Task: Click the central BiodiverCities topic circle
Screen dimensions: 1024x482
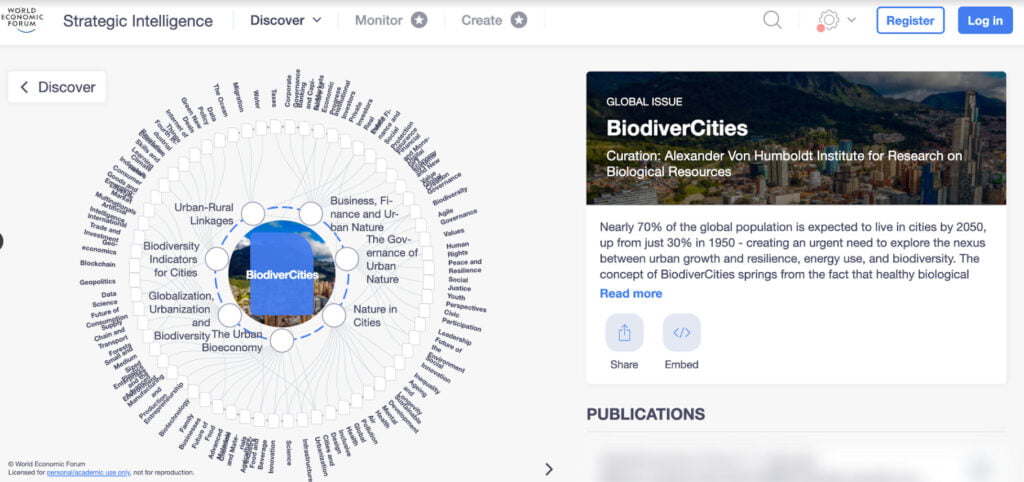Action: (x=281, y=274)
